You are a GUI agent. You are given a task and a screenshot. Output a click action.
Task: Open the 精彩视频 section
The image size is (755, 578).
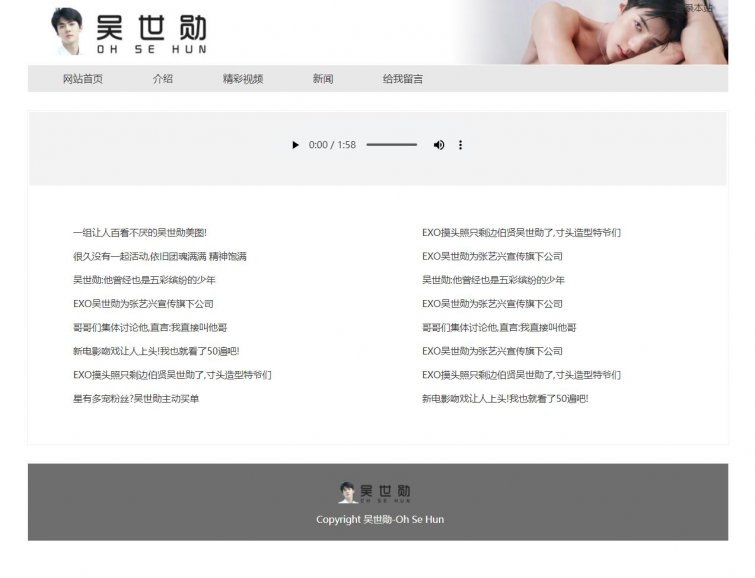243,79
